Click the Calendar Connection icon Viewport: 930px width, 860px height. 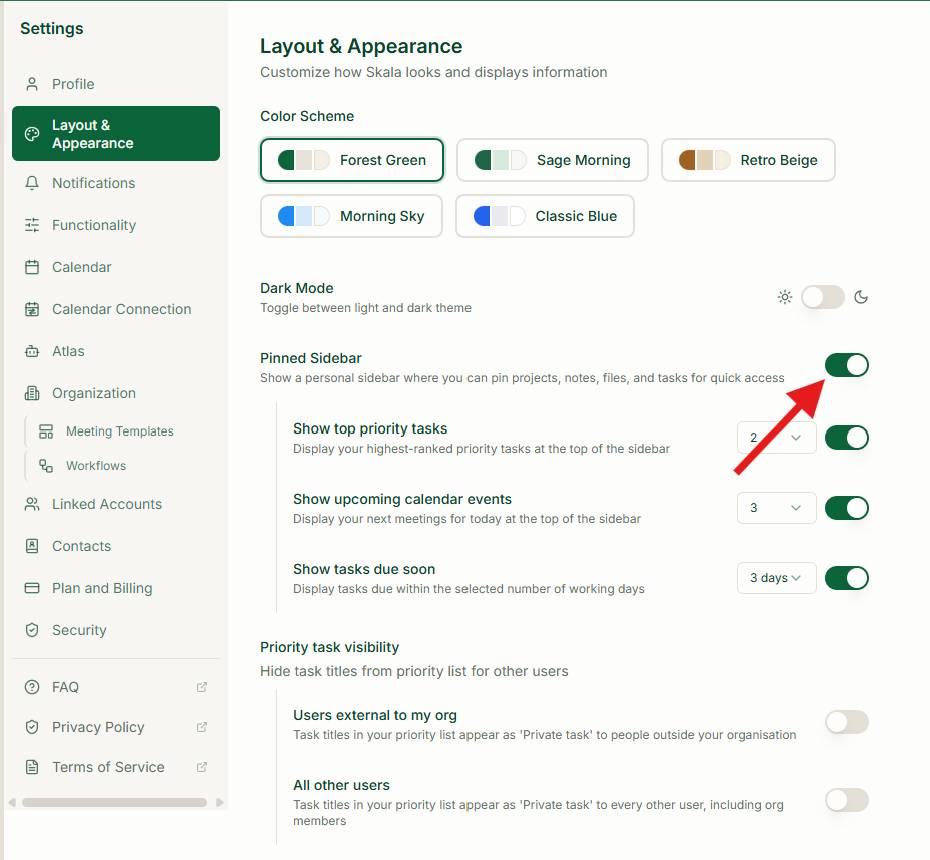[32, 310]
